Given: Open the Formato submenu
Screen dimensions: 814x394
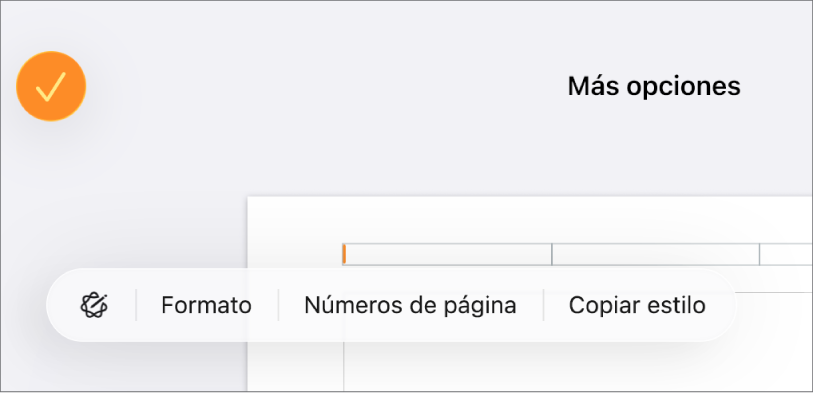Looking at the screenshot, I should tap(206, 305).
